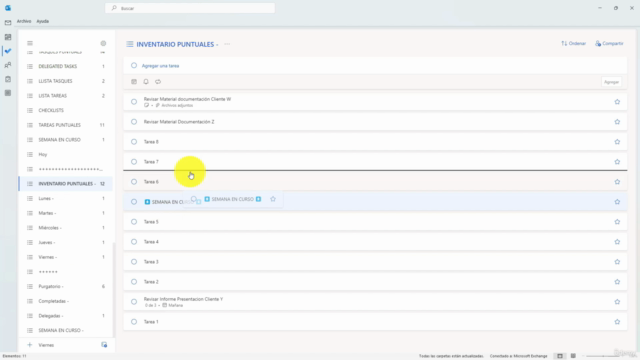Viewport: 640px width, 360px height.
Task: Star the Tarea 7 task
Action: [617, 162]
